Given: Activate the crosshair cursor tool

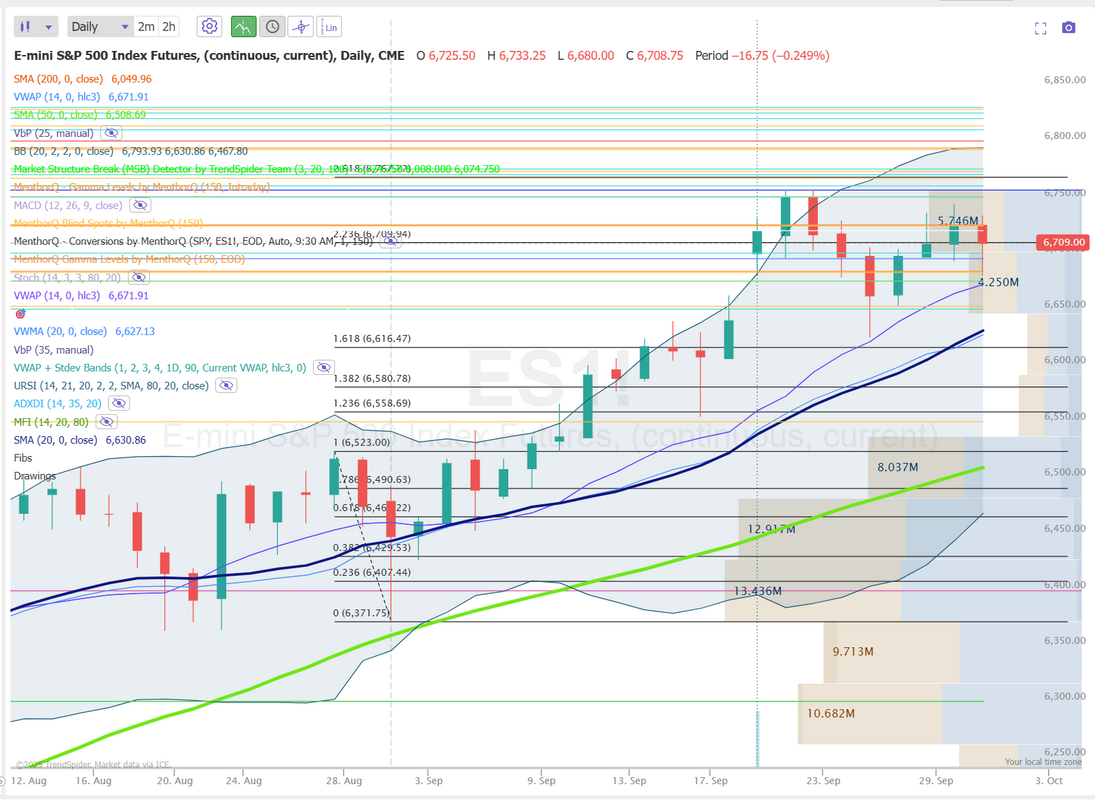Looking at the screenshot, I should tap(300, 27).
